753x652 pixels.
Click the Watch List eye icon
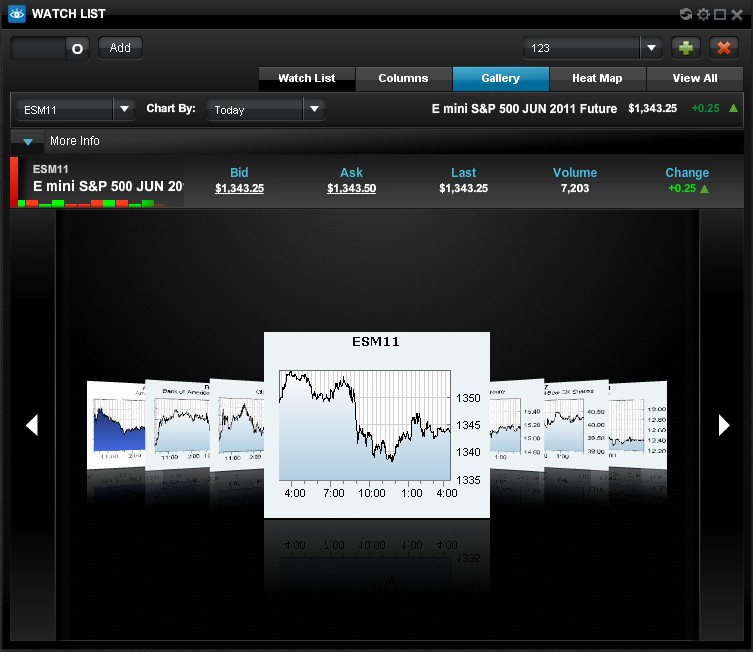[17, 13]
